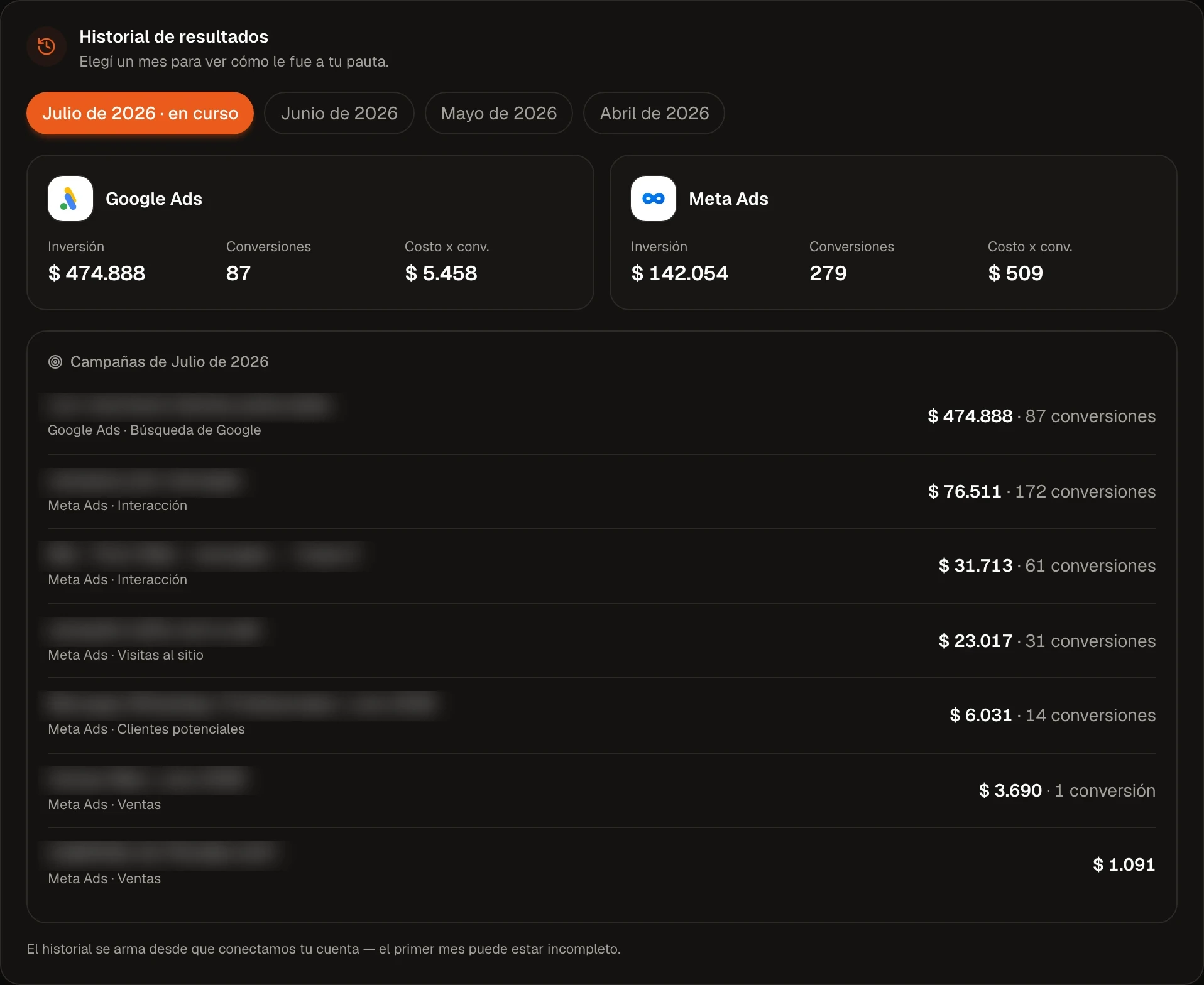Click the orange history clock icon

click(x=47, y=46)
